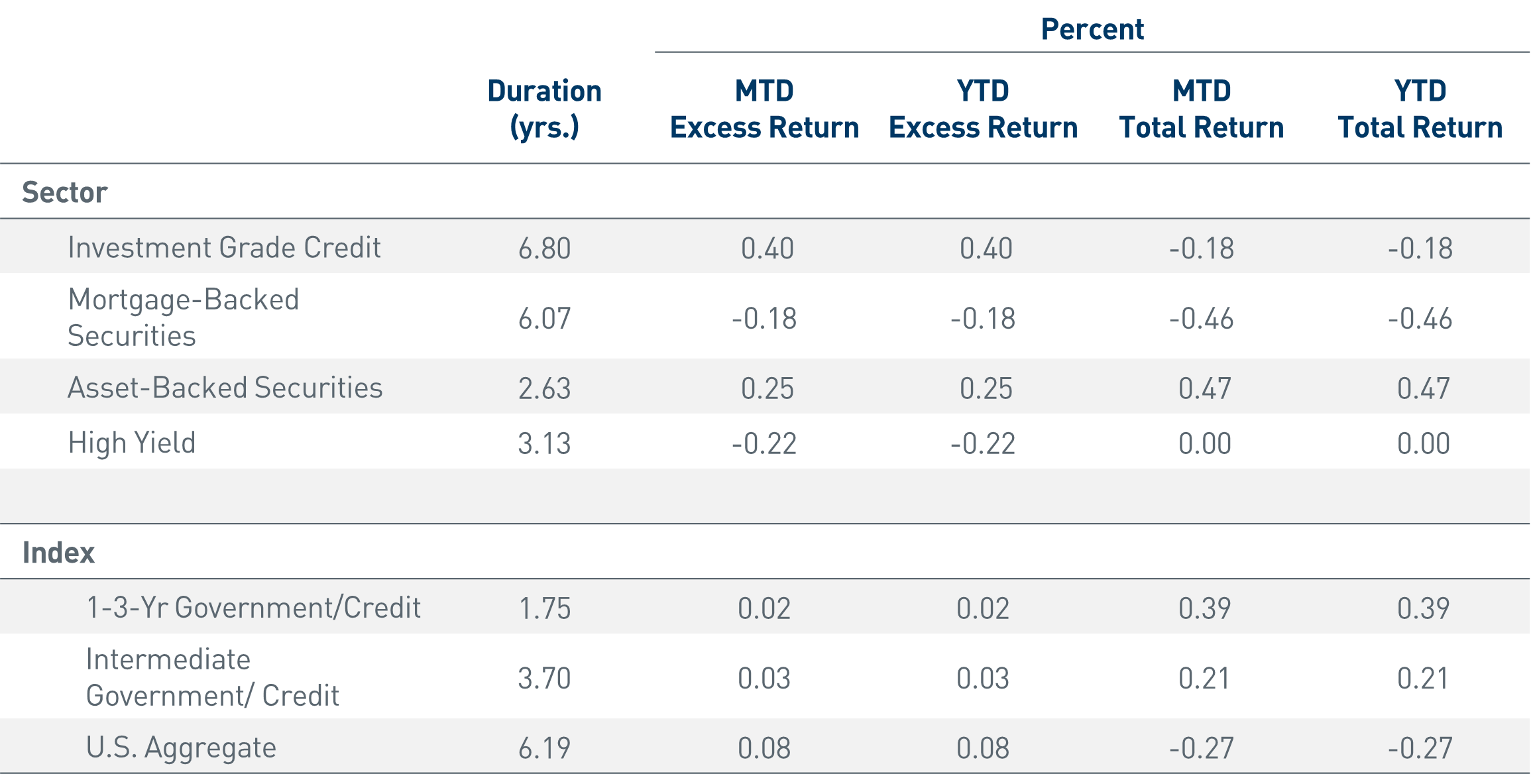Click High Yield MTD excess return -0.22
1531x784 pixels.
click(764, 443)
